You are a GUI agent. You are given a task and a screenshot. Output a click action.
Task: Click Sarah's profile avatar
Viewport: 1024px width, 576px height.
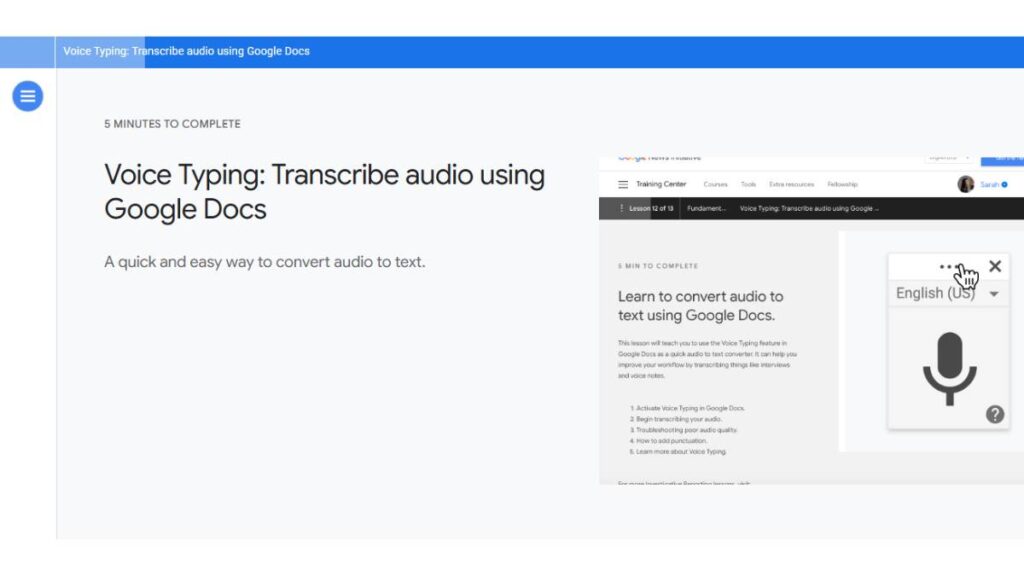coord(966,184)
